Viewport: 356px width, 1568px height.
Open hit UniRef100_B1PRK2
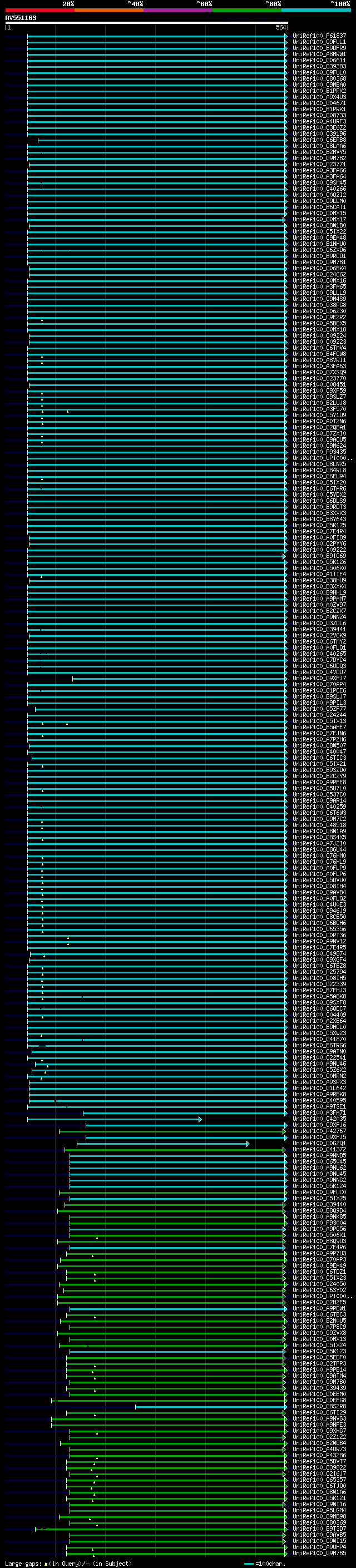319,91
